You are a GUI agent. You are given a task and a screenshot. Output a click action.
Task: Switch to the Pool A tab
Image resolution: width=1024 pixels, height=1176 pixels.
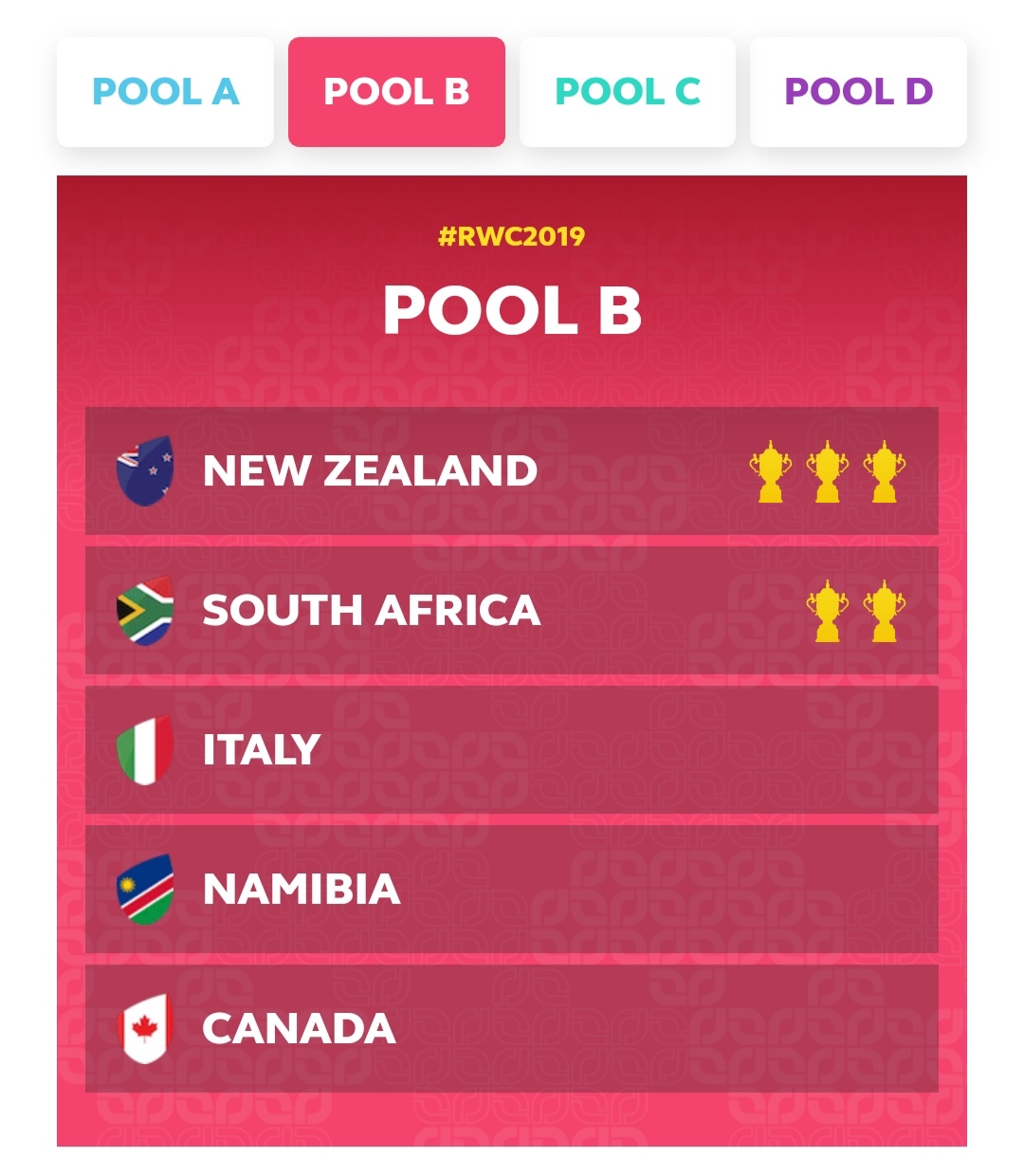pyautogui.click(x=165, y=92)
